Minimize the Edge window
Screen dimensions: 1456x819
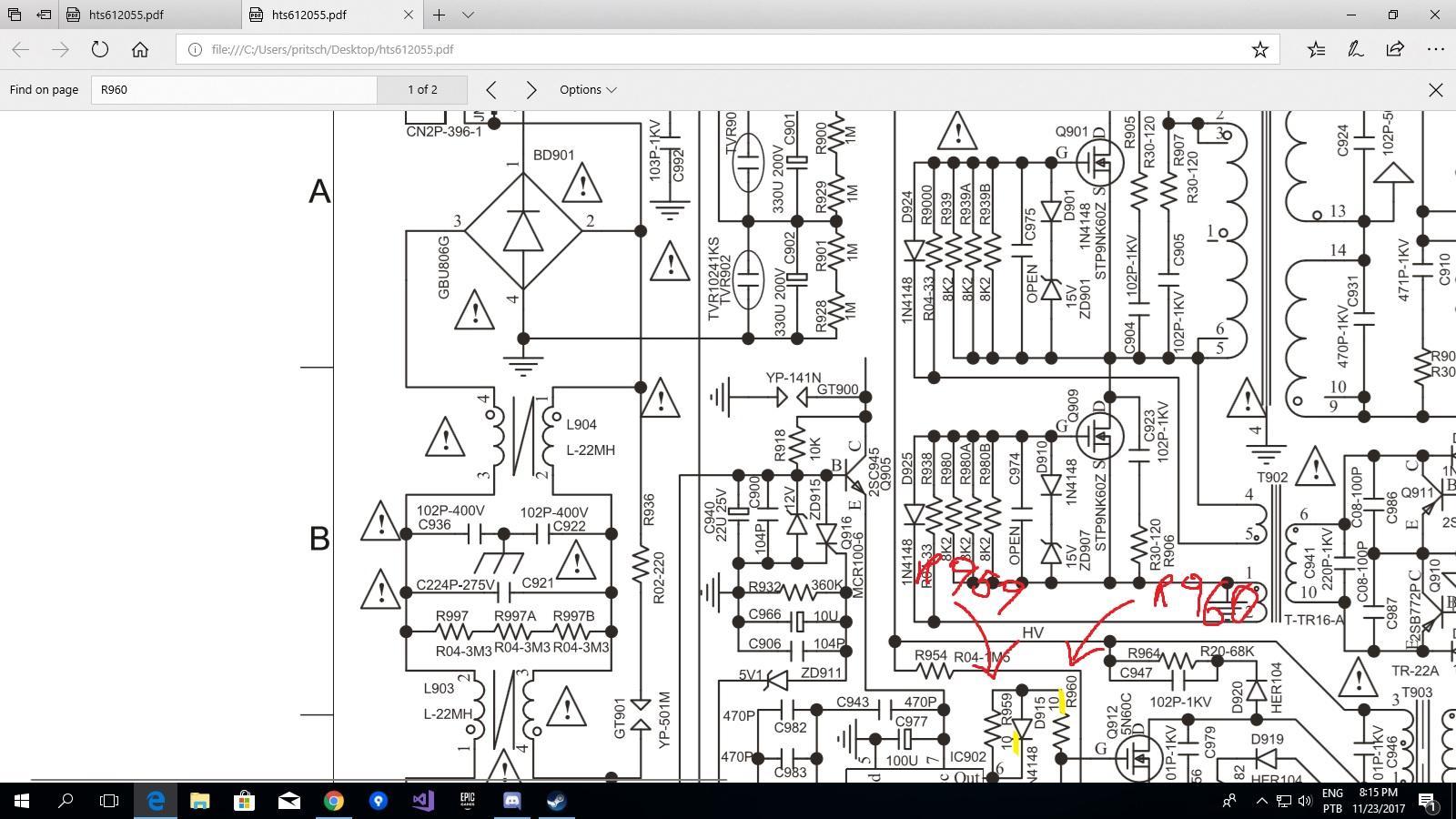coord(1351,15)
